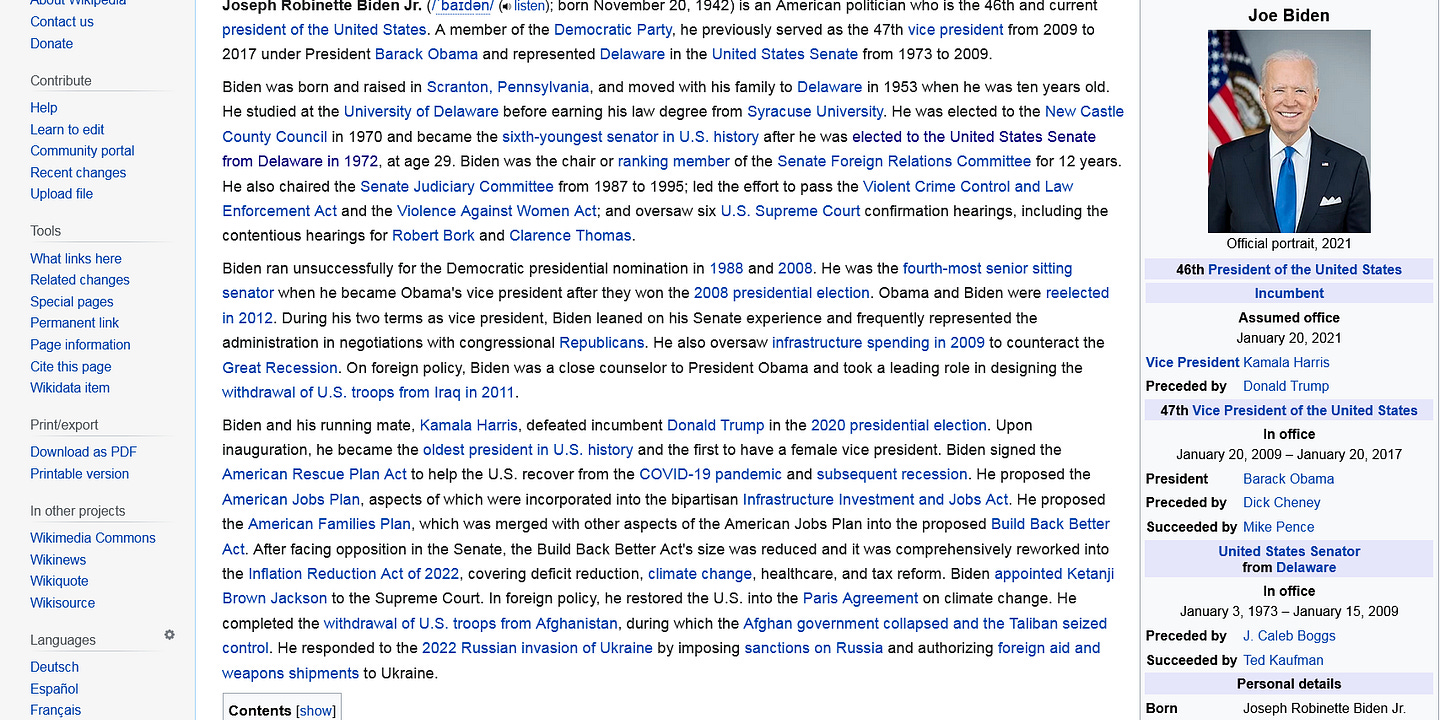Open Special pages link
This screenshot has width=1456, height=720.
72,301
